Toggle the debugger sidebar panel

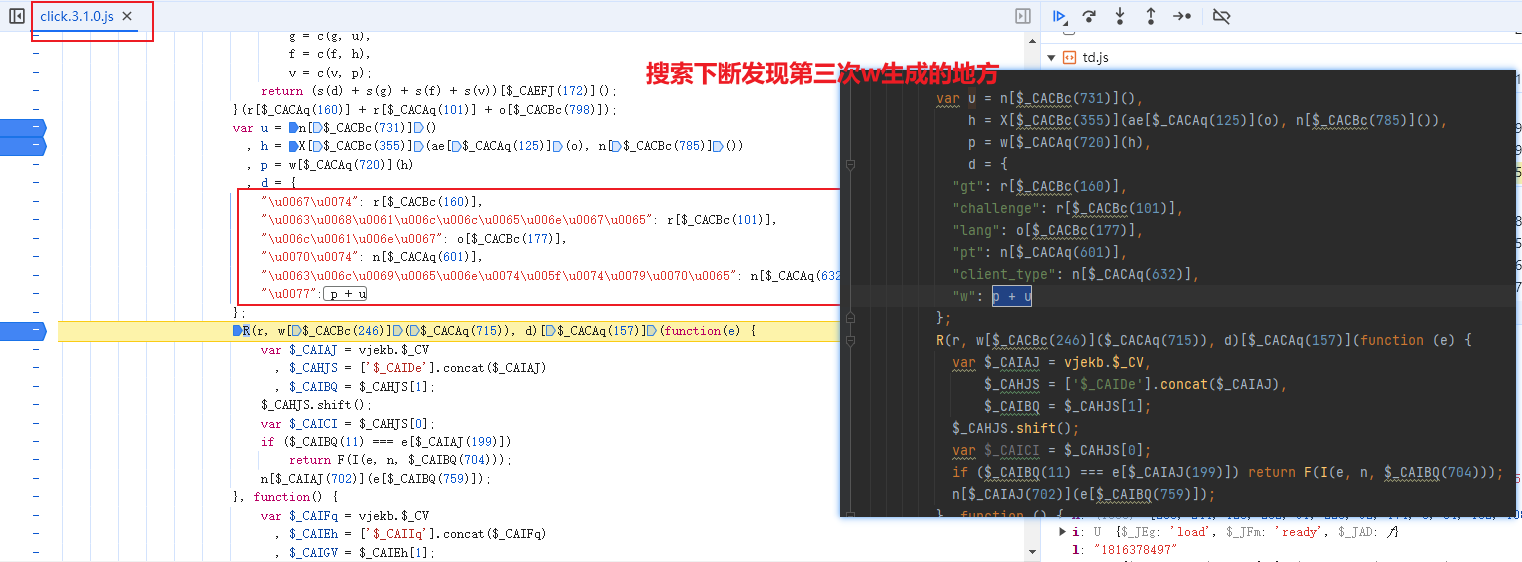[x=1023, y=16]
